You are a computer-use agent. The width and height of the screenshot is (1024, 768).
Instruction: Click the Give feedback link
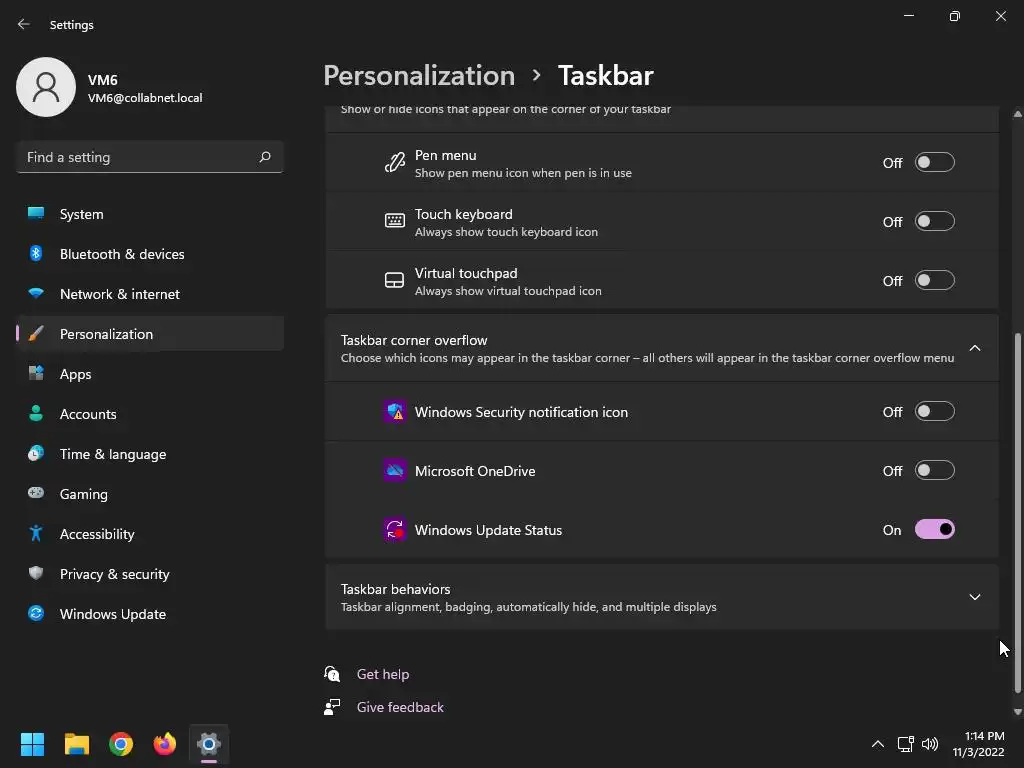pos(400,707)
